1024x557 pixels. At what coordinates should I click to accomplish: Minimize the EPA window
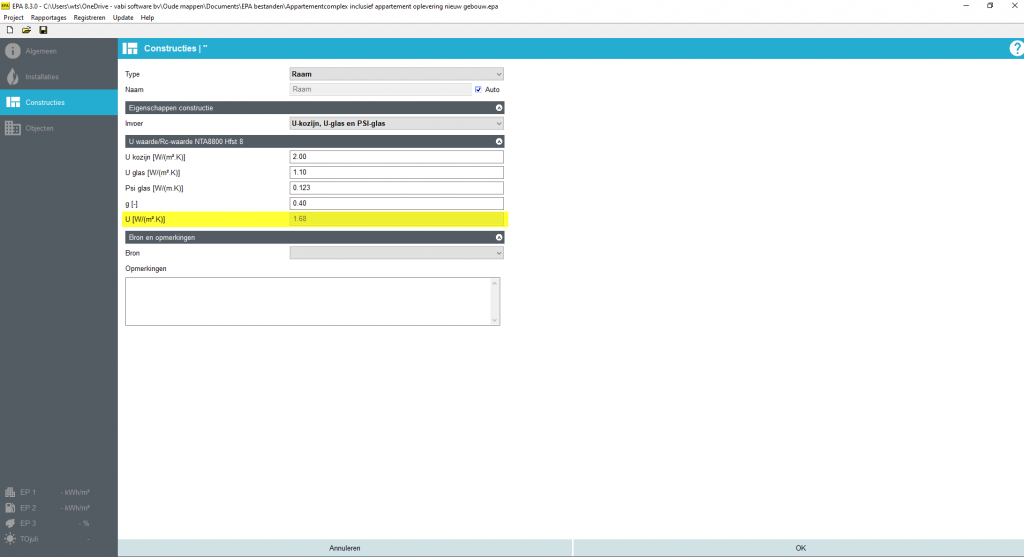tap(966, 6)
